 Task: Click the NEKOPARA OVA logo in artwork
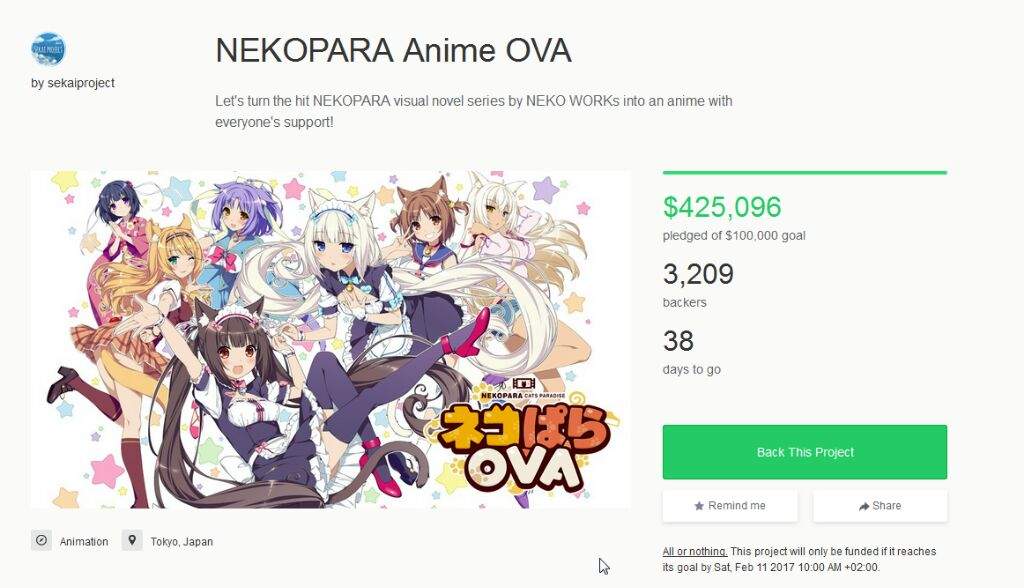(x=522, y=434)
